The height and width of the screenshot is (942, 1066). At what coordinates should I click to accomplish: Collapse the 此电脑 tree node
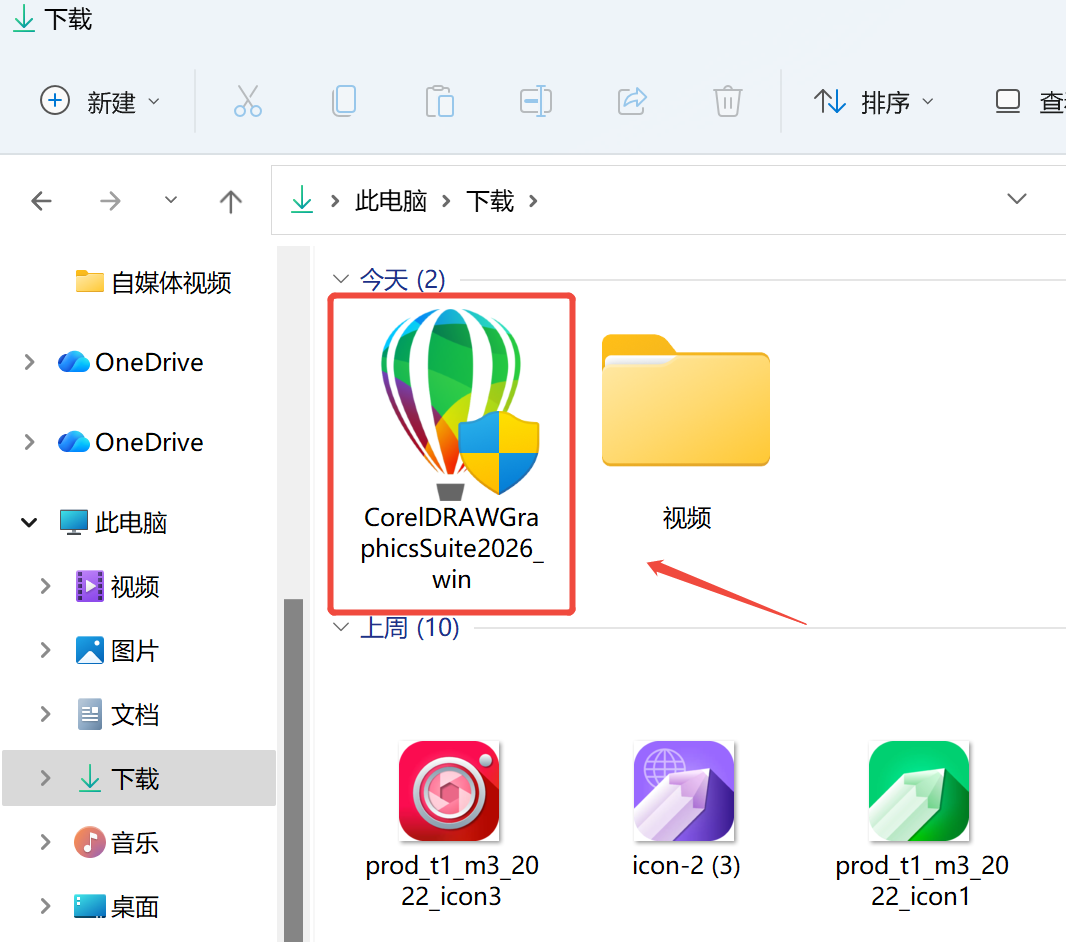[30, 522]
